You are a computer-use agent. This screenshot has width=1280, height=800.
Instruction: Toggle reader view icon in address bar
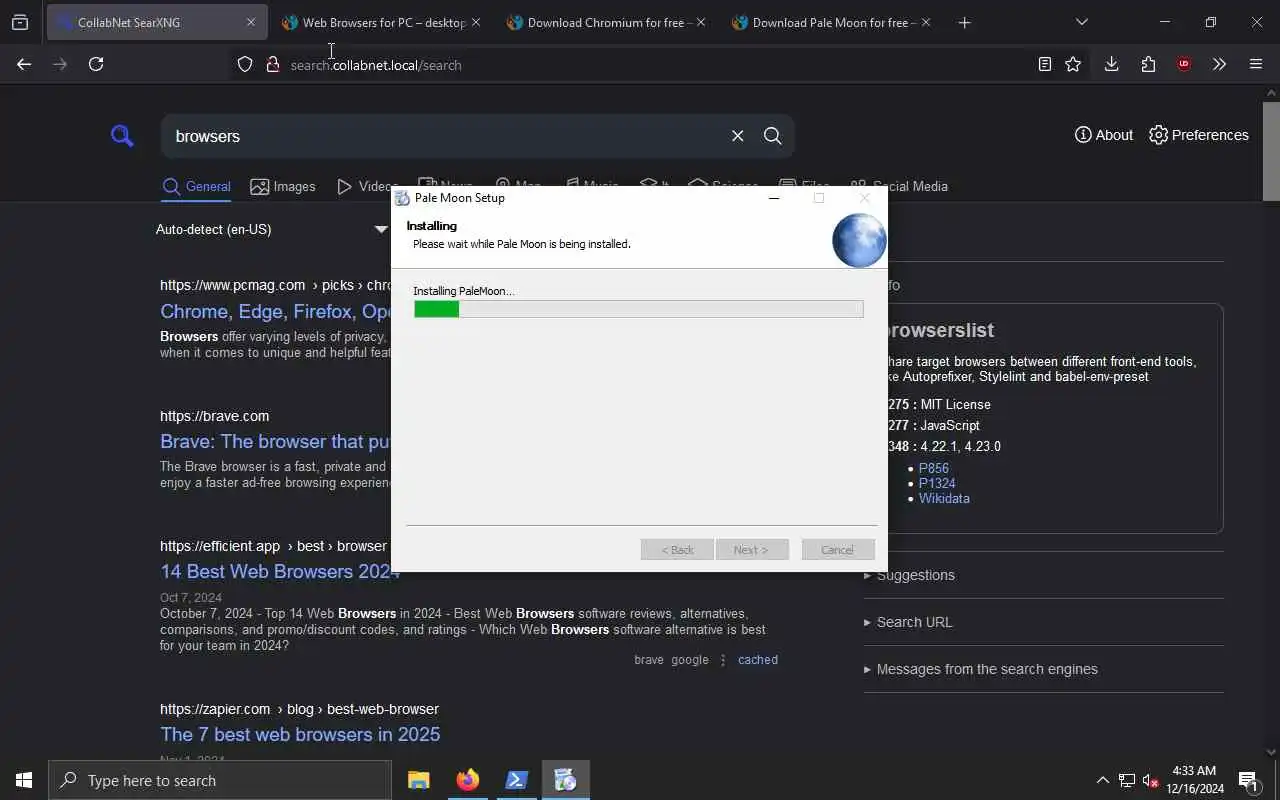(1044, 64)
